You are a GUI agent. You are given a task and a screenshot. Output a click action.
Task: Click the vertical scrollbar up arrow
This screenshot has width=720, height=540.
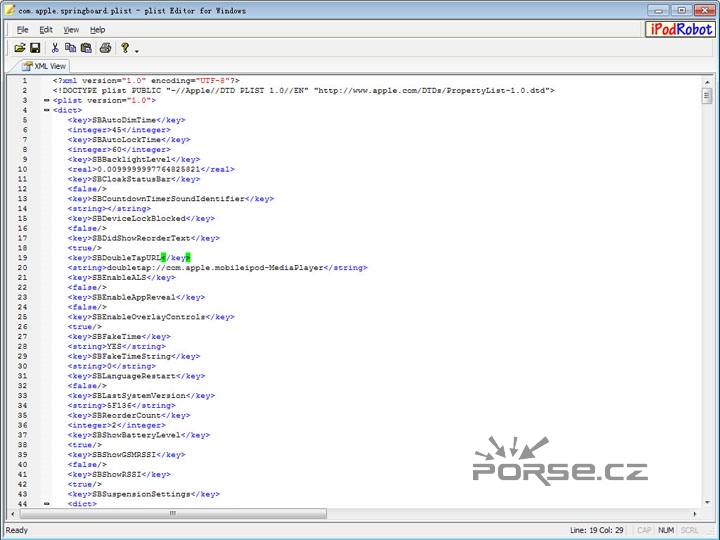click(707, 82)
